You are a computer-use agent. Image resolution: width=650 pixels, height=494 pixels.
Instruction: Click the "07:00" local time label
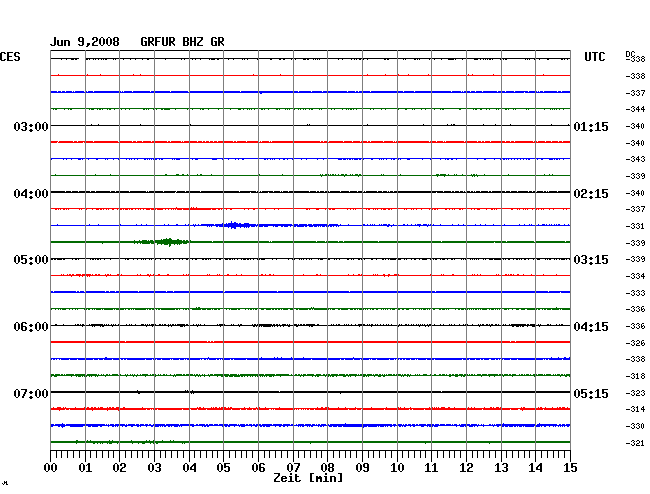pyautogui.click(x=31, y=393)
